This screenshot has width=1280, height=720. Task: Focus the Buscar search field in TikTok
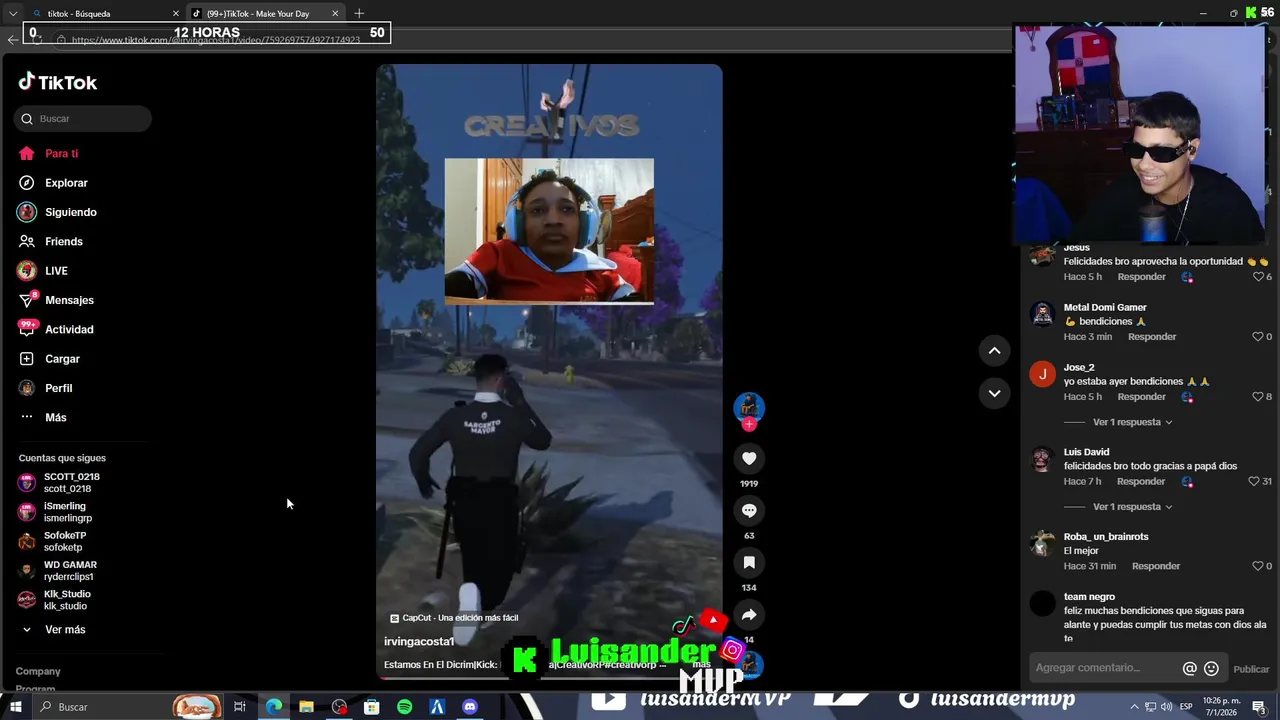83,119
